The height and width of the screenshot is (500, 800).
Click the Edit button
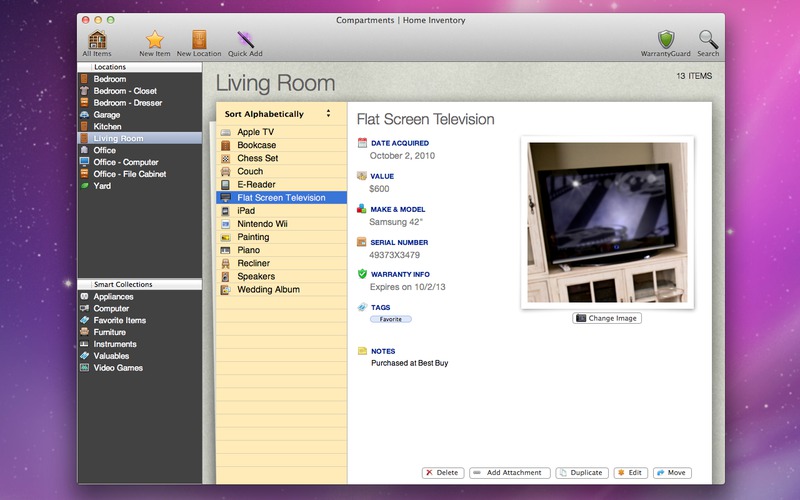pos(631,473)
